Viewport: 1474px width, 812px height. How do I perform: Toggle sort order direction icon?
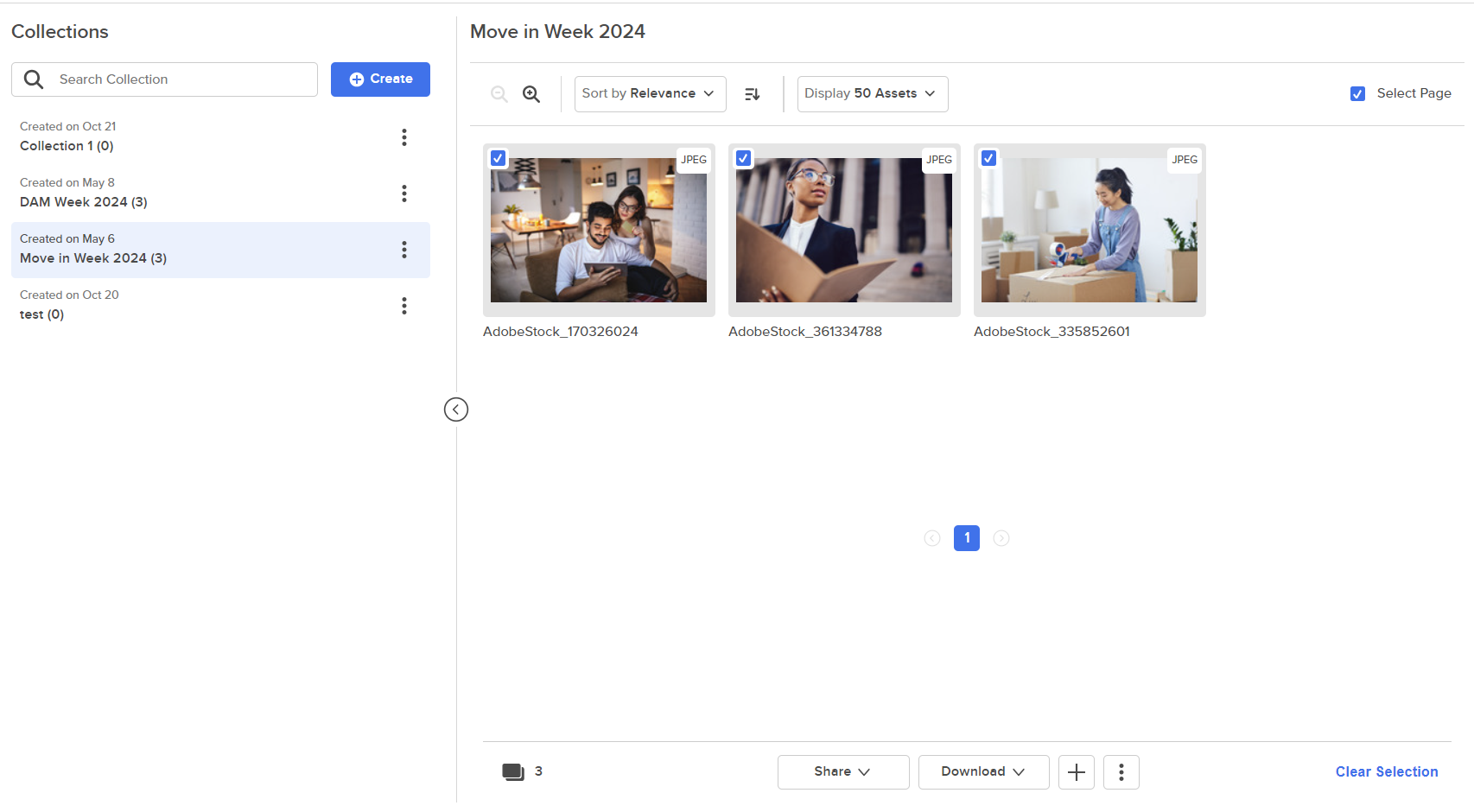click(x=753, y=94)
